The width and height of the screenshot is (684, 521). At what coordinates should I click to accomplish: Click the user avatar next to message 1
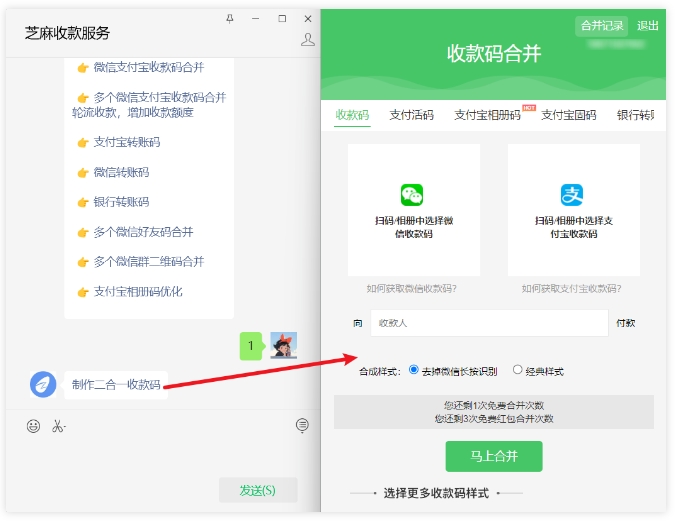point(284,346)
